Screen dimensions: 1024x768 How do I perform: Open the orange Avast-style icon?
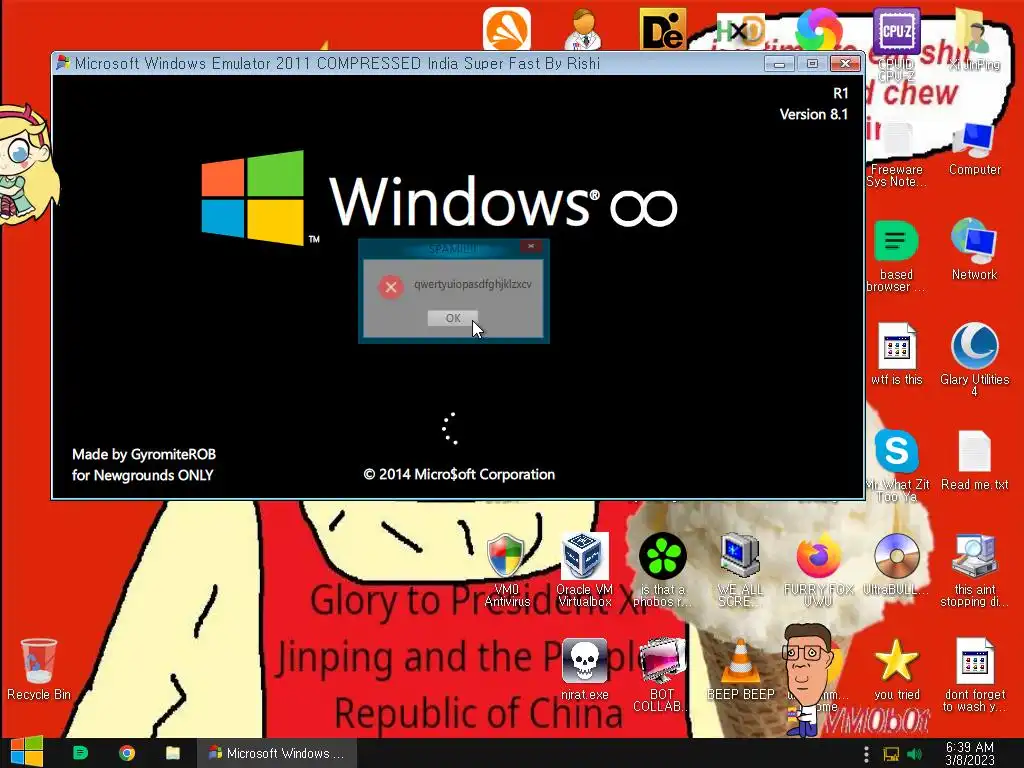click(x=507, y=29)
